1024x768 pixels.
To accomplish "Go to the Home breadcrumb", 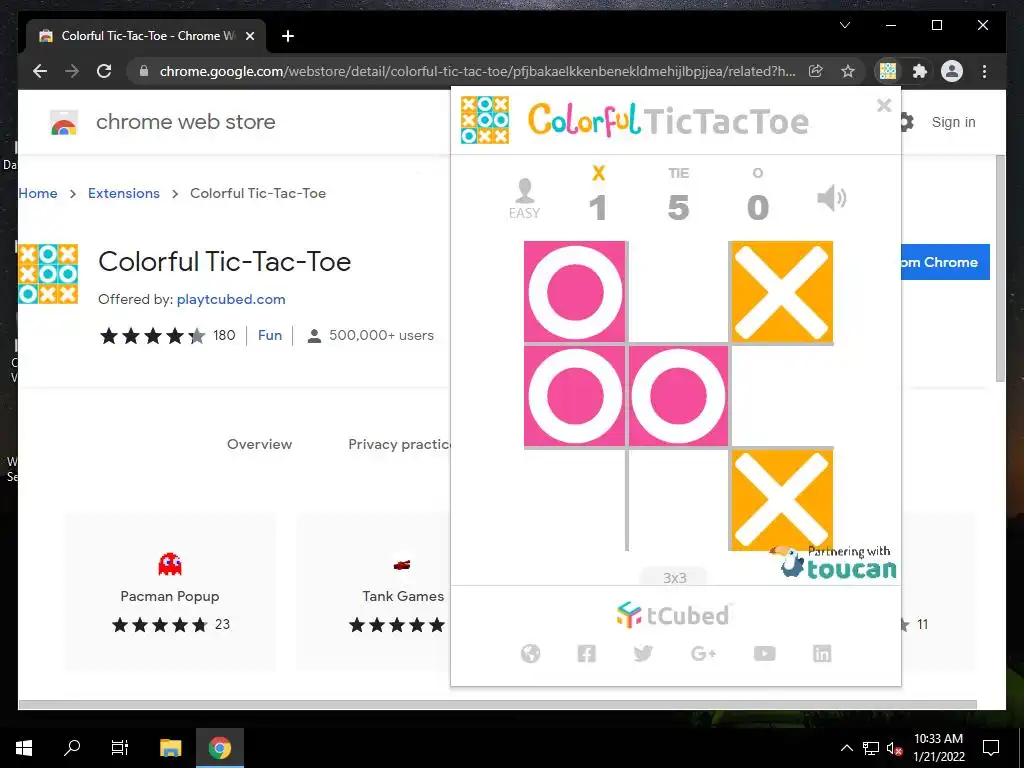I will pos(38,193).
